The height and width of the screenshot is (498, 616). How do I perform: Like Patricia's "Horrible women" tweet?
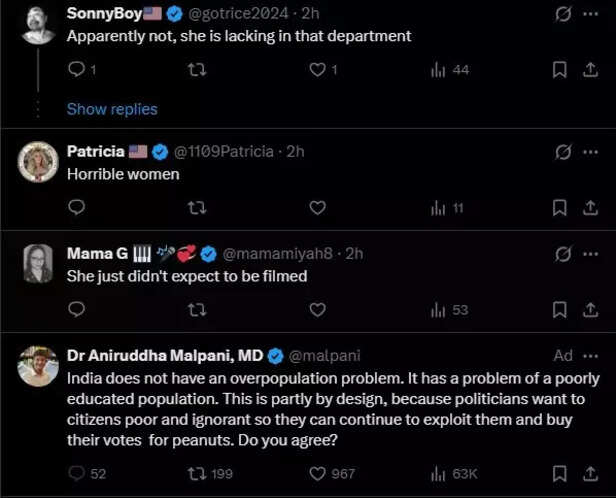tap(317, 208)
